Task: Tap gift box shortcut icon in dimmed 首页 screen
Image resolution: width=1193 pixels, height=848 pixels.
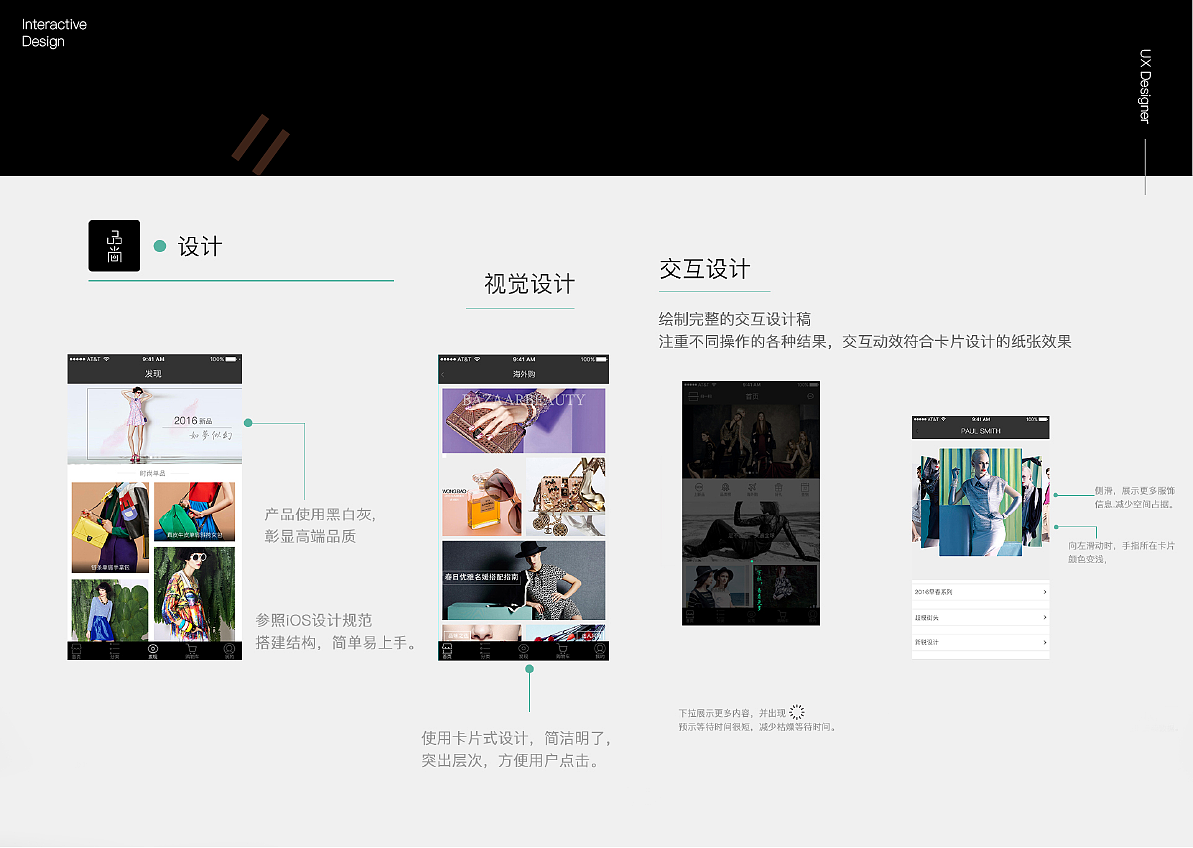Action: click(778, 488)
